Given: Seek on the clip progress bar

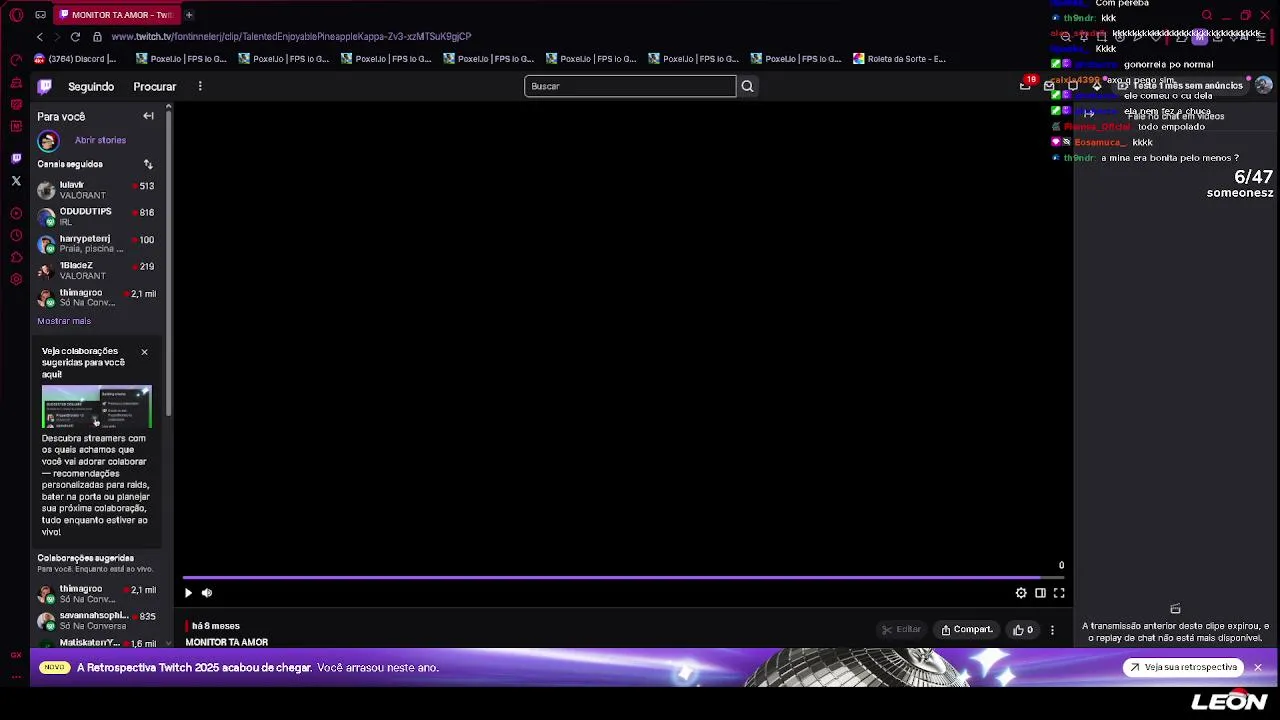Looking at the screenshot, I should coord(623,577).
